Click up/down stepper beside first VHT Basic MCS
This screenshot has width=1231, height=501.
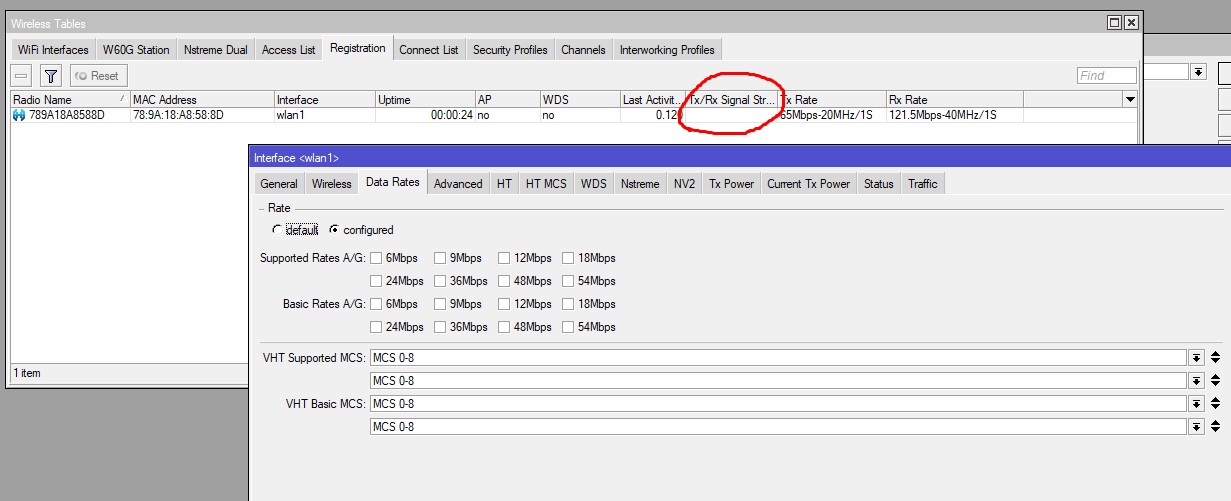pos(1215,403)
